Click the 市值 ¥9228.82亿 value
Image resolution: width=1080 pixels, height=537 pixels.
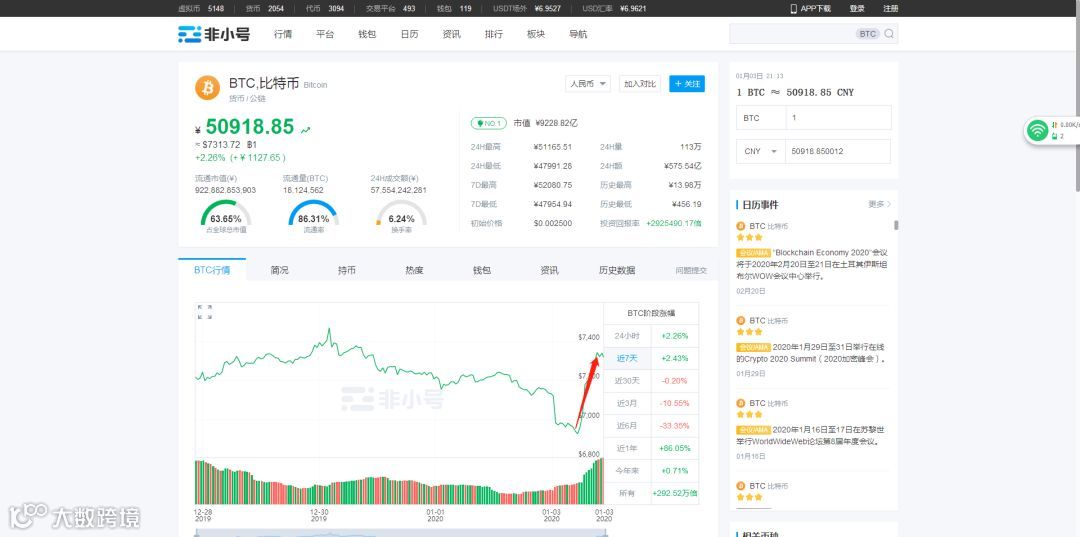[555, 123]
